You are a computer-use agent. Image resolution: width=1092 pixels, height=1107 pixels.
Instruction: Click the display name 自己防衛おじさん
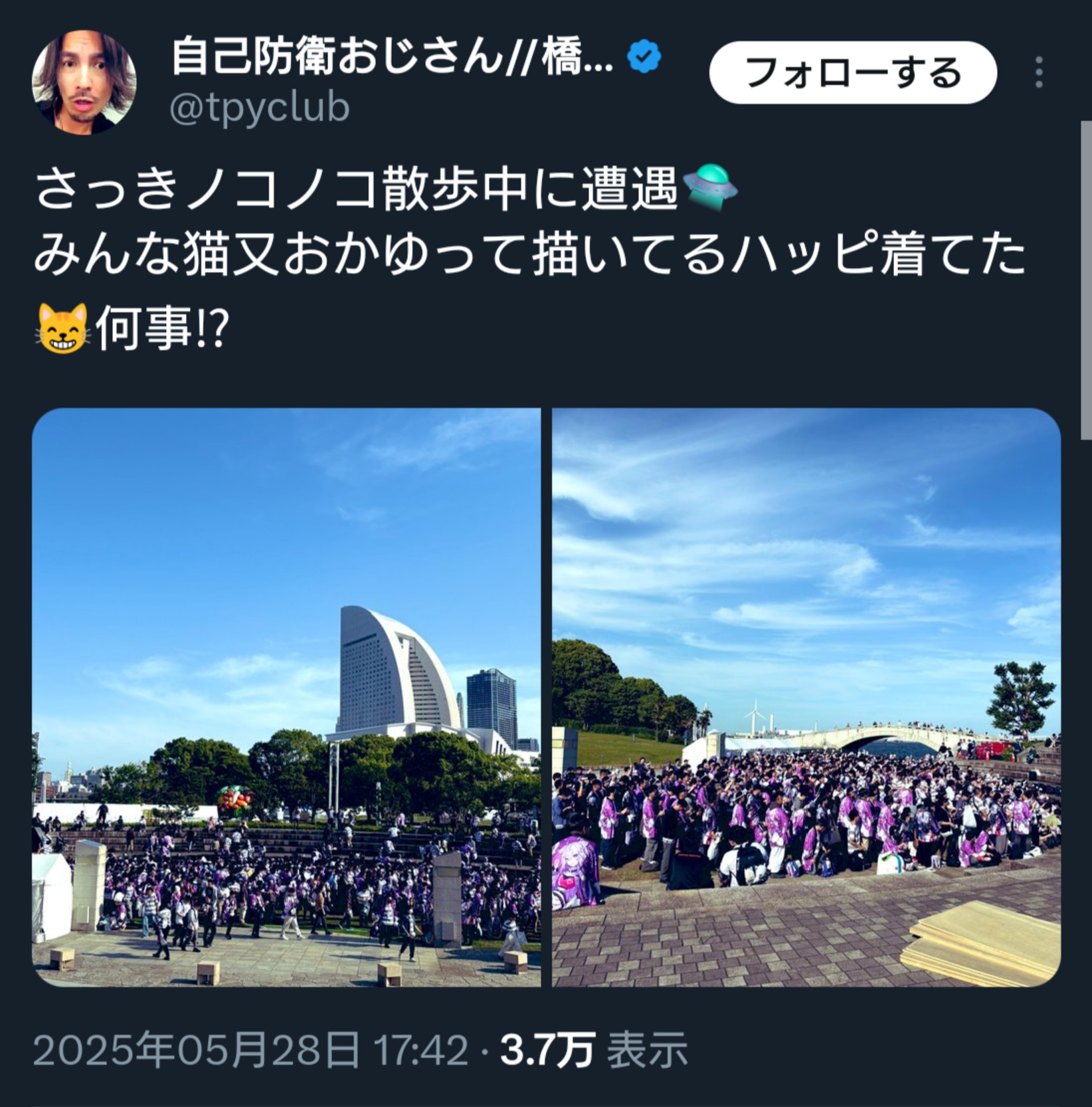pos(337,56)
